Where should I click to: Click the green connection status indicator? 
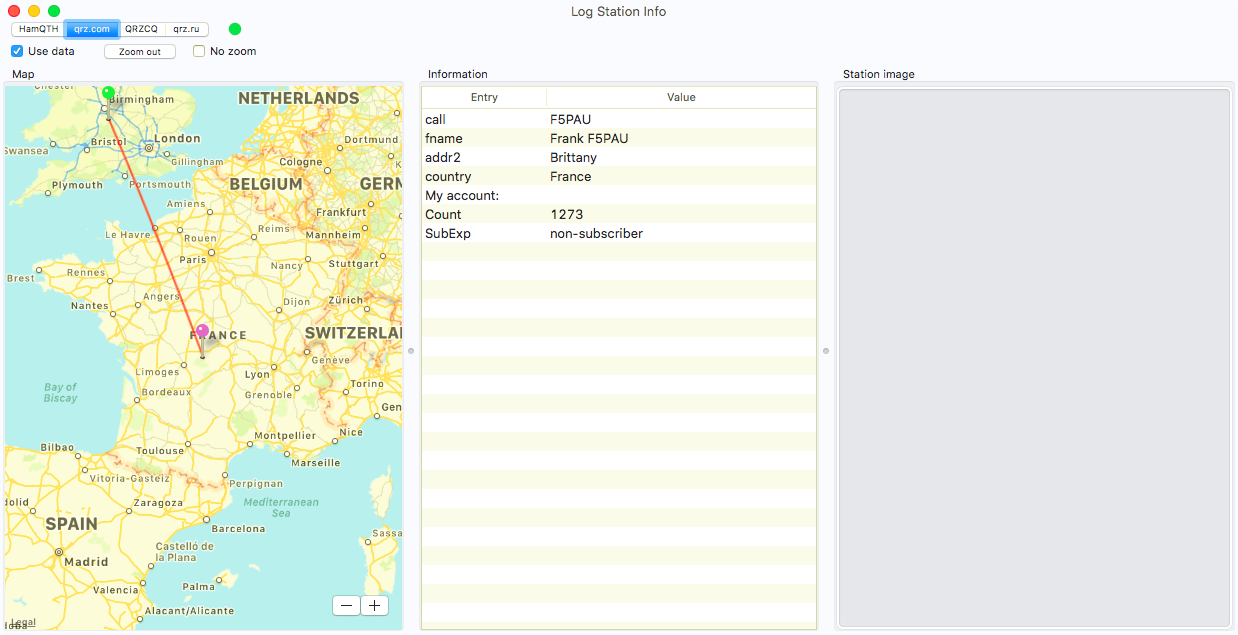point(235,29)
